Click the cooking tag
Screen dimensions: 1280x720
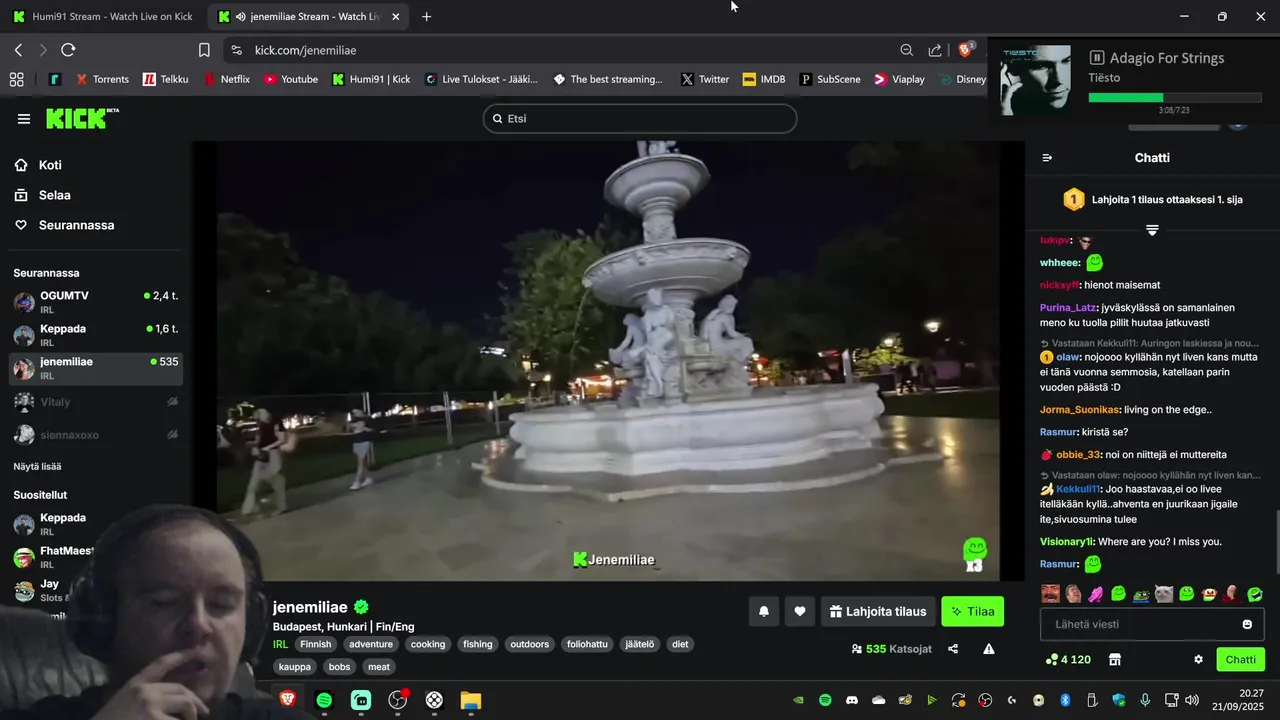pyautogui.click(x=428, y=644)
